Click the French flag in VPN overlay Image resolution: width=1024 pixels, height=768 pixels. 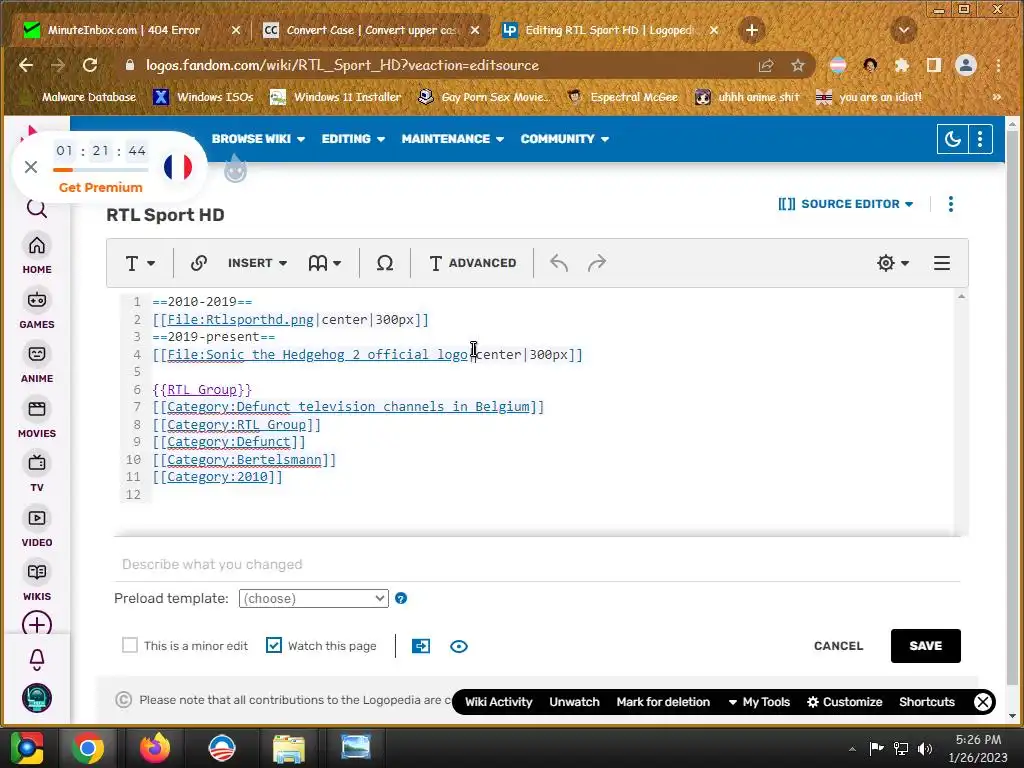pos(178,167)
